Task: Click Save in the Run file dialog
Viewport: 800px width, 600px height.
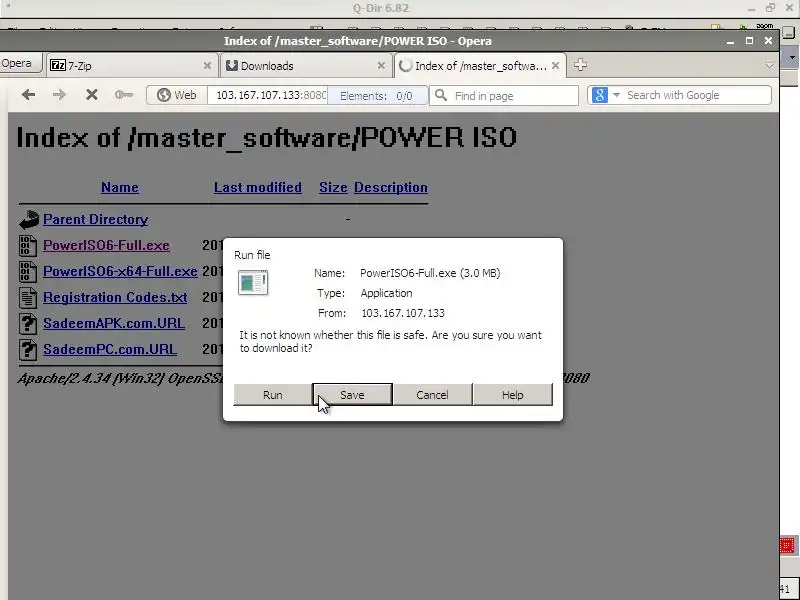Action: pyautogui.click(x=352, y=395)
